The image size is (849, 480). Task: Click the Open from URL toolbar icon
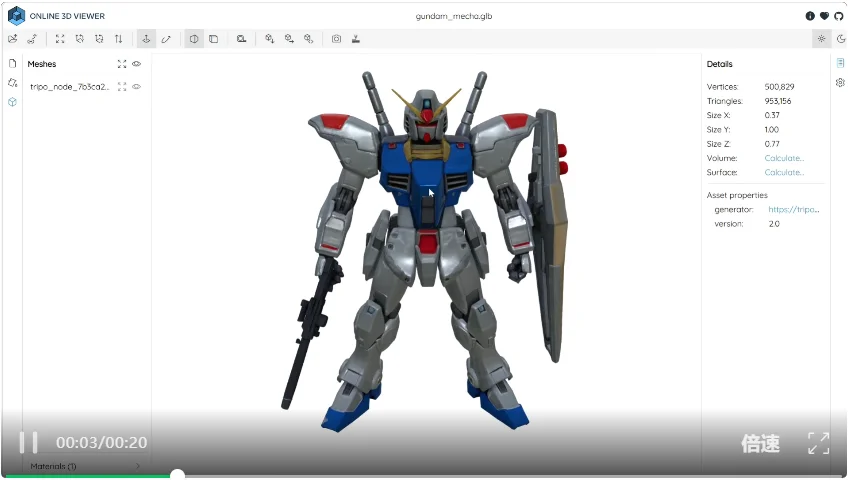coord(32,39)
